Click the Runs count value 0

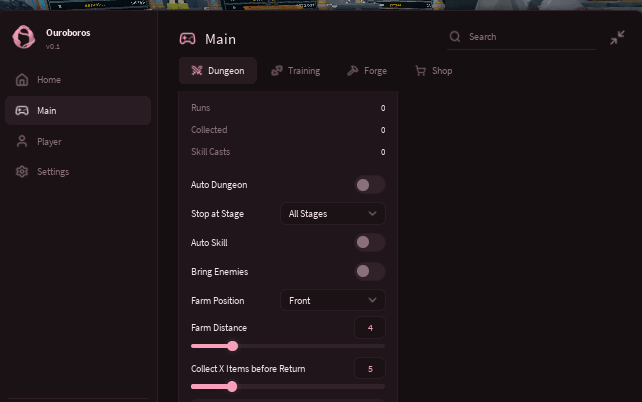click(383, 108)
